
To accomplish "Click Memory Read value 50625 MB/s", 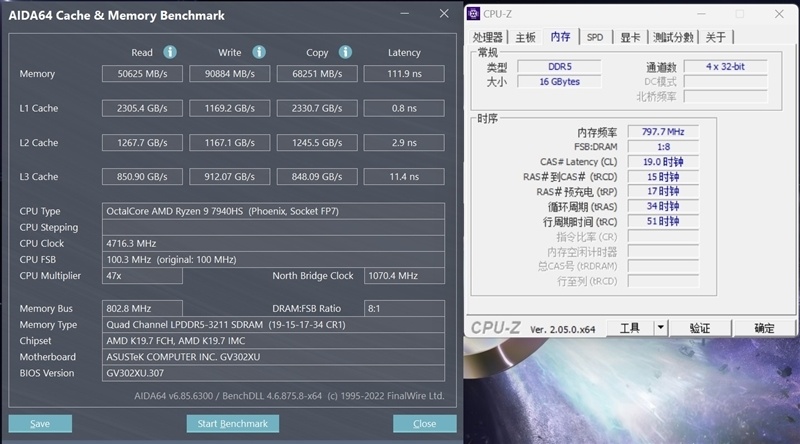I will pyautogui.click(x=142, y=73).
